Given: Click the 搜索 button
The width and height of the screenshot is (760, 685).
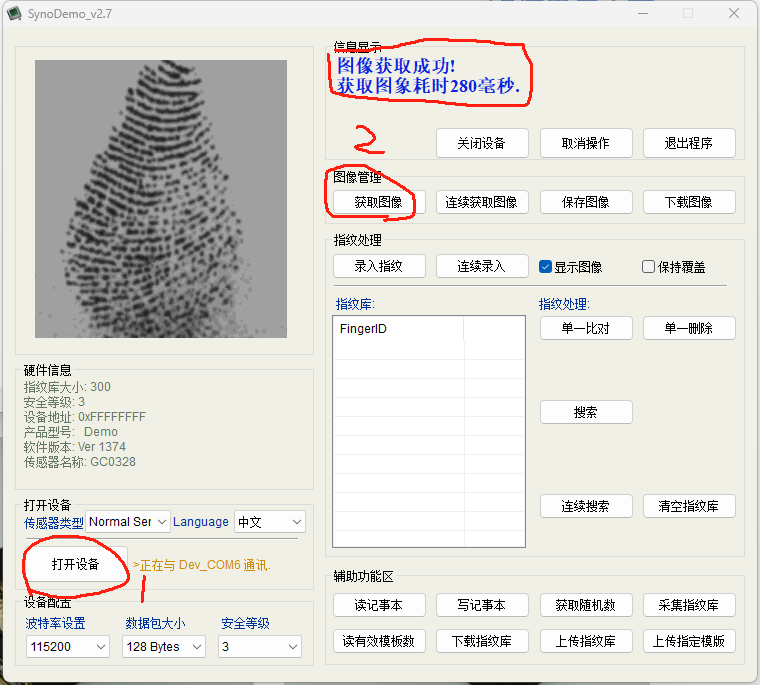Looking at the screenshot, I should pyautogui.click(x=586, y=412).
